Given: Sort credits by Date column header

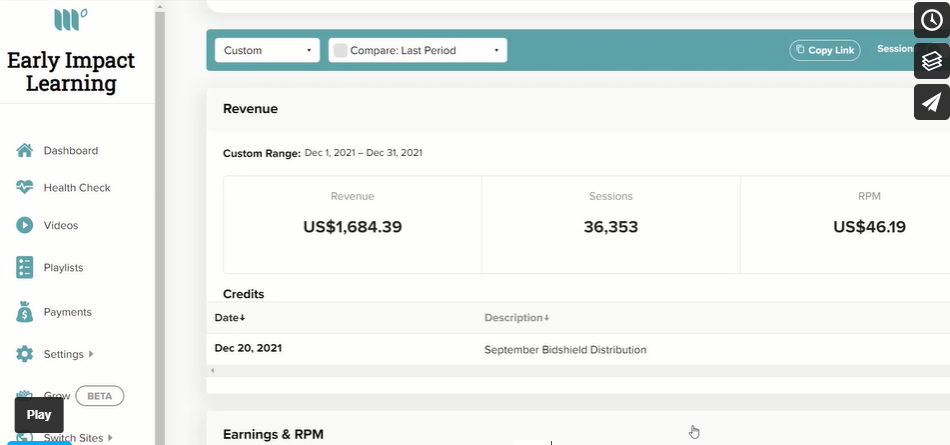Looking at the screenshot, I should 230,318.
